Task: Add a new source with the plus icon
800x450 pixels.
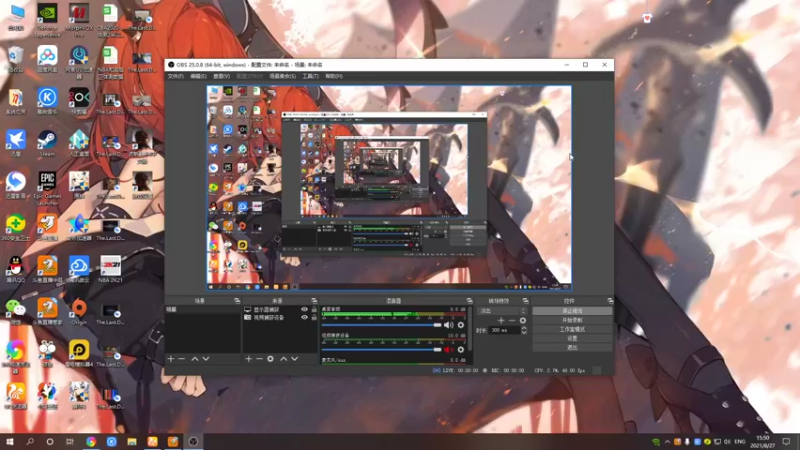Action: [248, 359]
